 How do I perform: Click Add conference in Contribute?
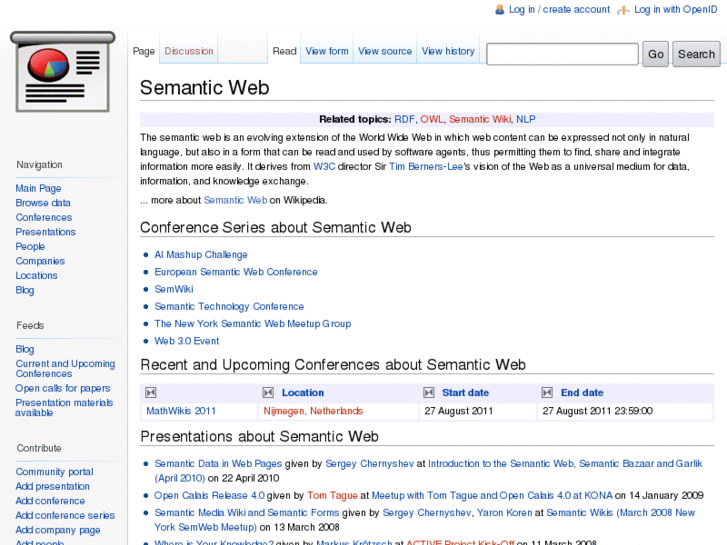50,501
